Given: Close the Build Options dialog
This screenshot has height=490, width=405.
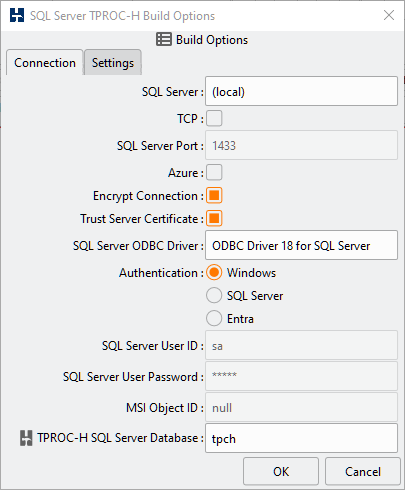Looking at the screenshot, I should point(389,15).
